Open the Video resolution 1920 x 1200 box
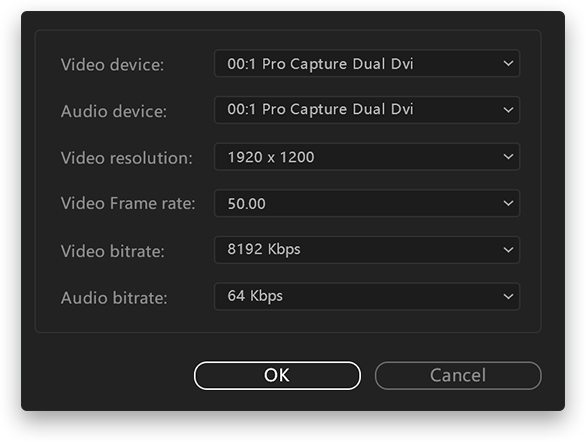 [x=367, y=157]
